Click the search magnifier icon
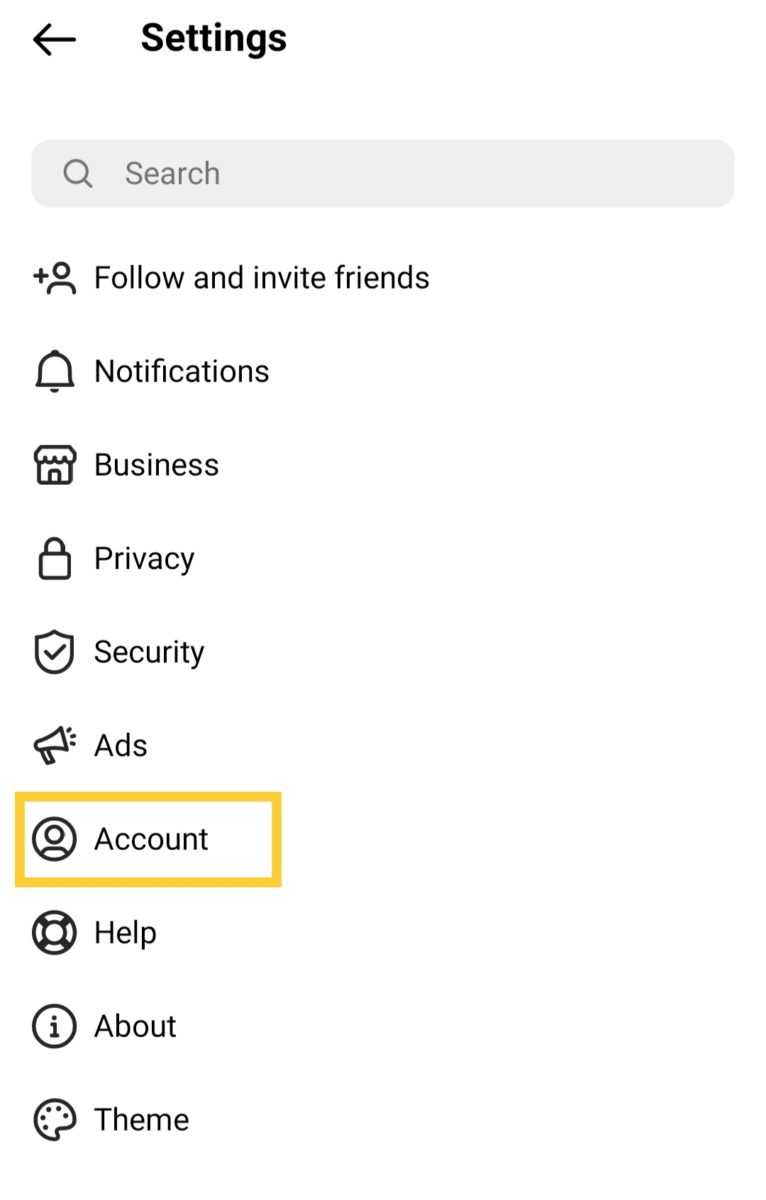 click(78, 173)
